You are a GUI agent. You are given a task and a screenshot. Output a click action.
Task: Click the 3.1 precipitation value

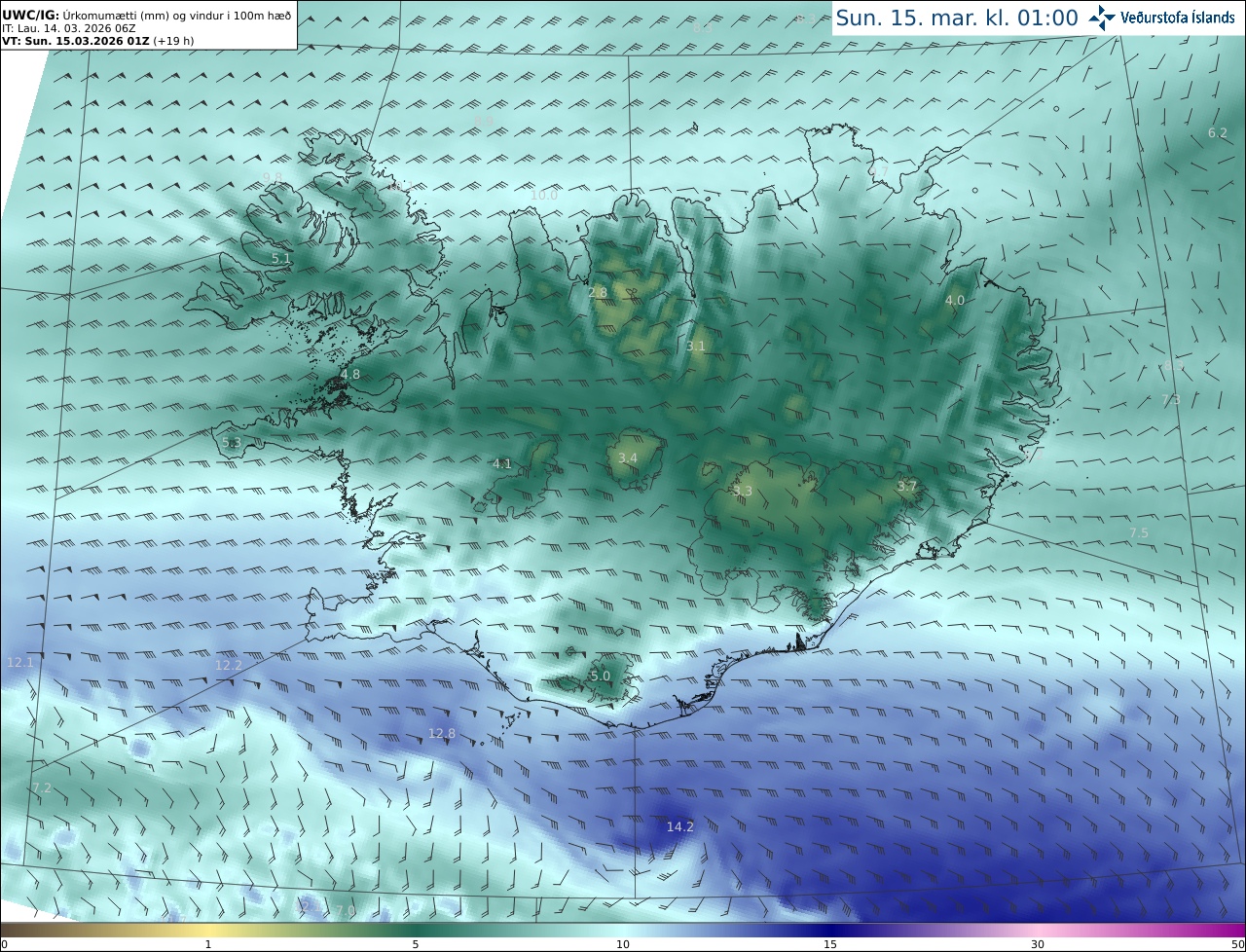tap(696, 346)
